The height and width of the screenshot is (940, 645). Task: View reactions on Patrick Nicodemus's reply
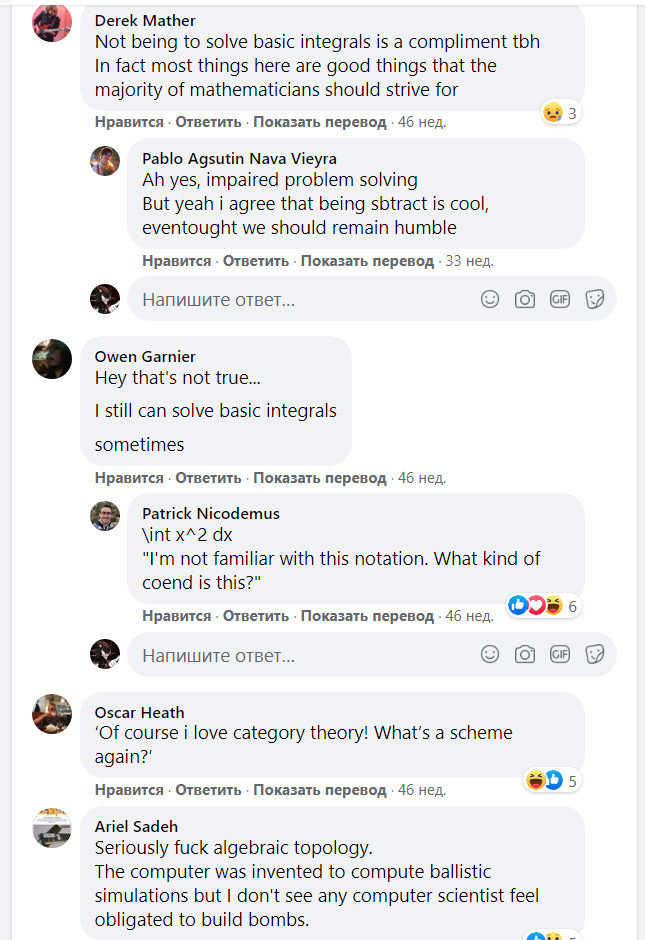point(544,606)
